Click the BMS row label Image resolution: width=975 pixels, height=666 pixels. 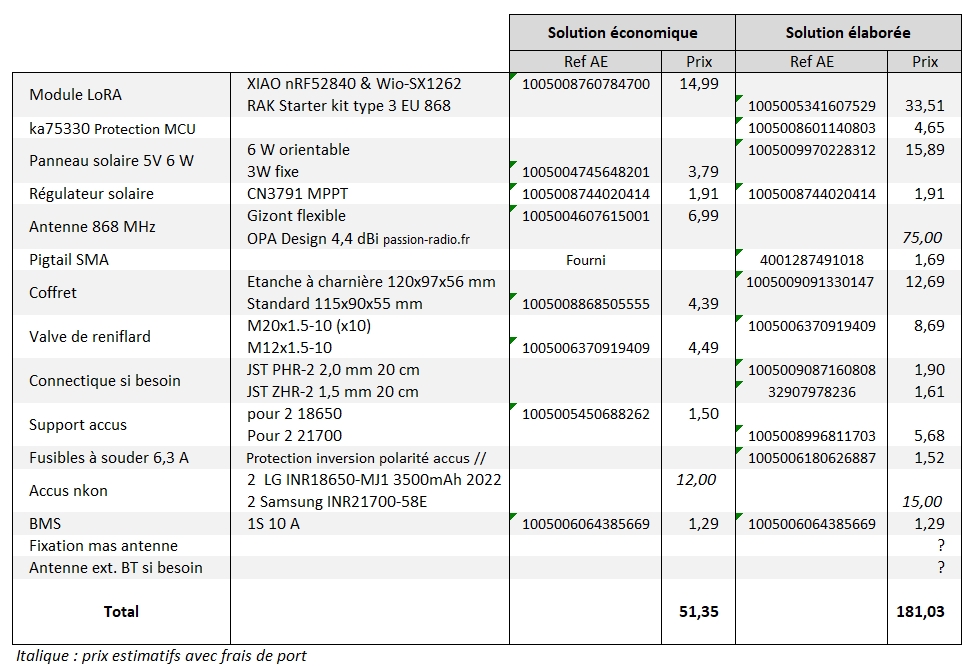pos(45,524)
